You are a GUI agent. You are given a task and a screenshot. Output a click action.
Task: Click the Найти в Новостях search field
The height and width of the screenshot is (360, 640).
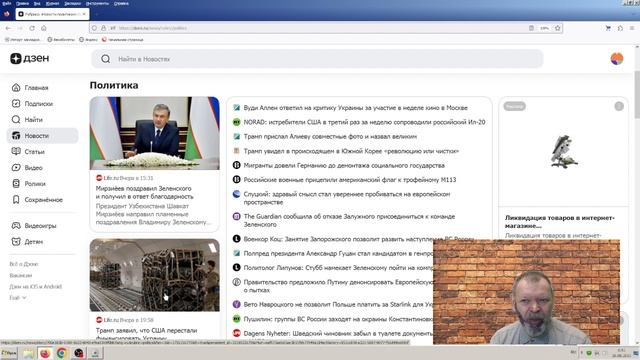point(317,59)
